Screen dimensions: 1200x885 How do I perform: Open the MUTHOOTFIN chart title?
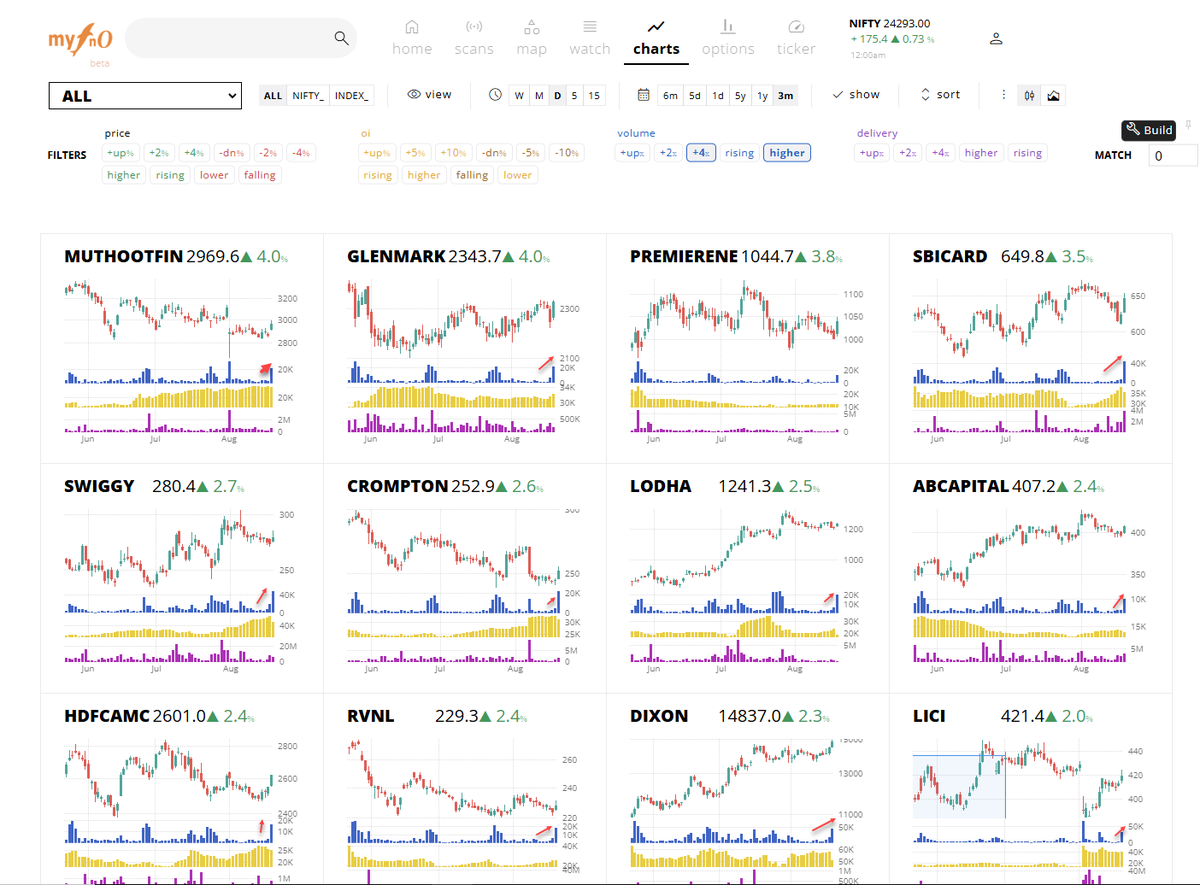tap(123, 256)
